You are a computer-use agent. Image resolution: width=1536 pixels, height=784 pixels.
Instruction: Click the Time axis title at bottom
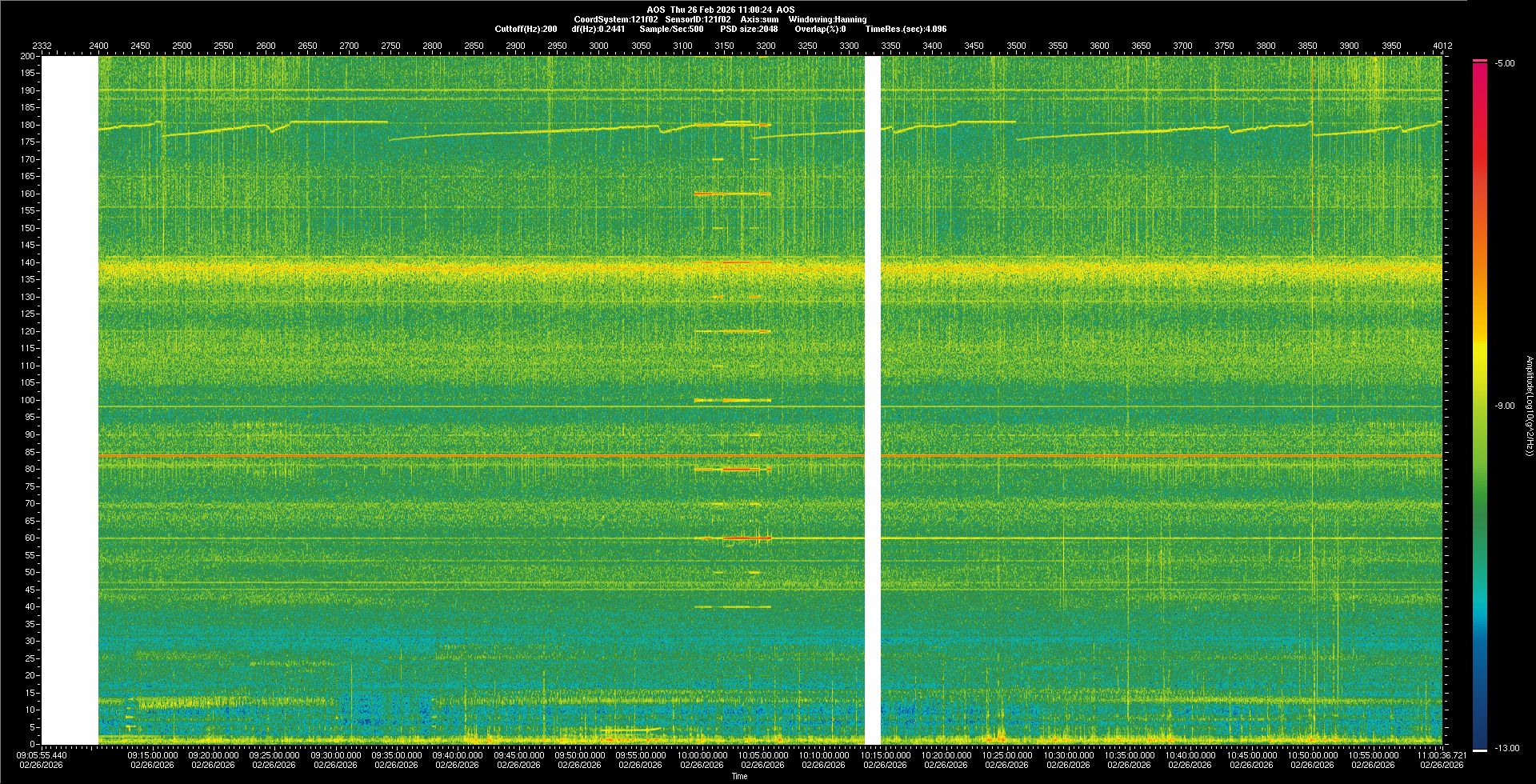coord(739,776)
